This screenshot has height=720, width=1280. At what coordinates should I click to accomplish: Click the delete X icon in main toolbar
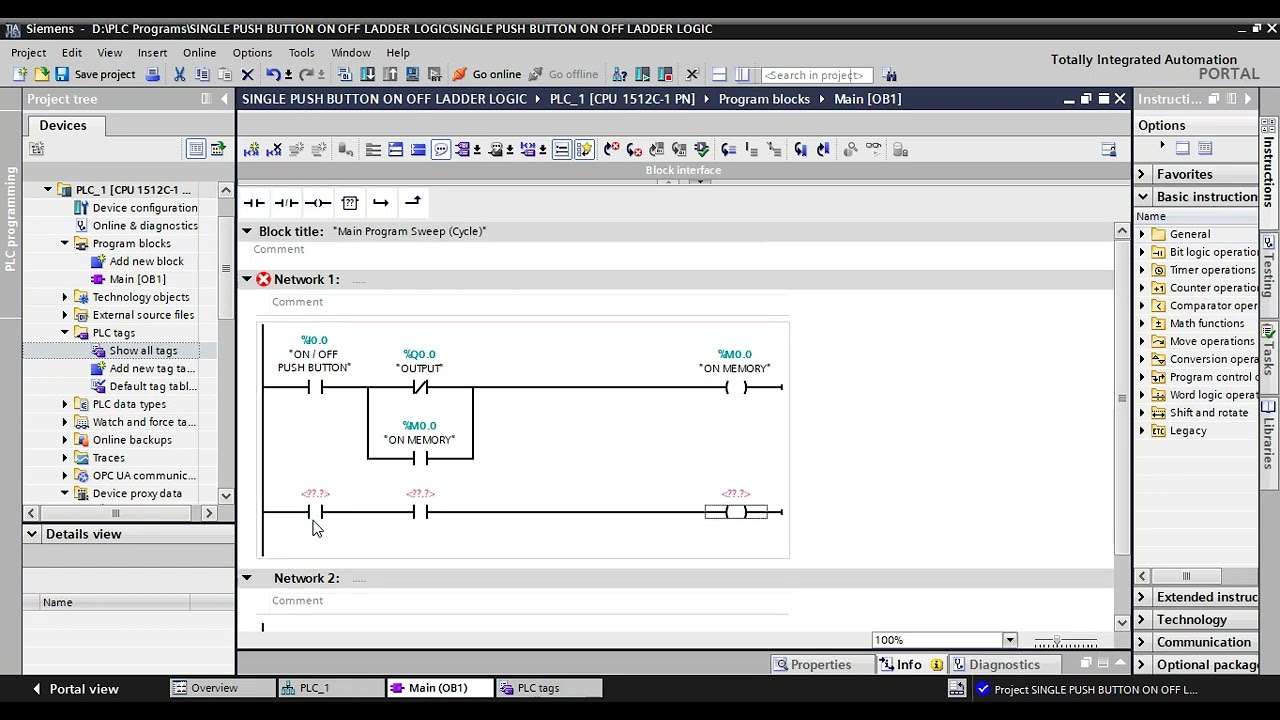coord(247,74)
